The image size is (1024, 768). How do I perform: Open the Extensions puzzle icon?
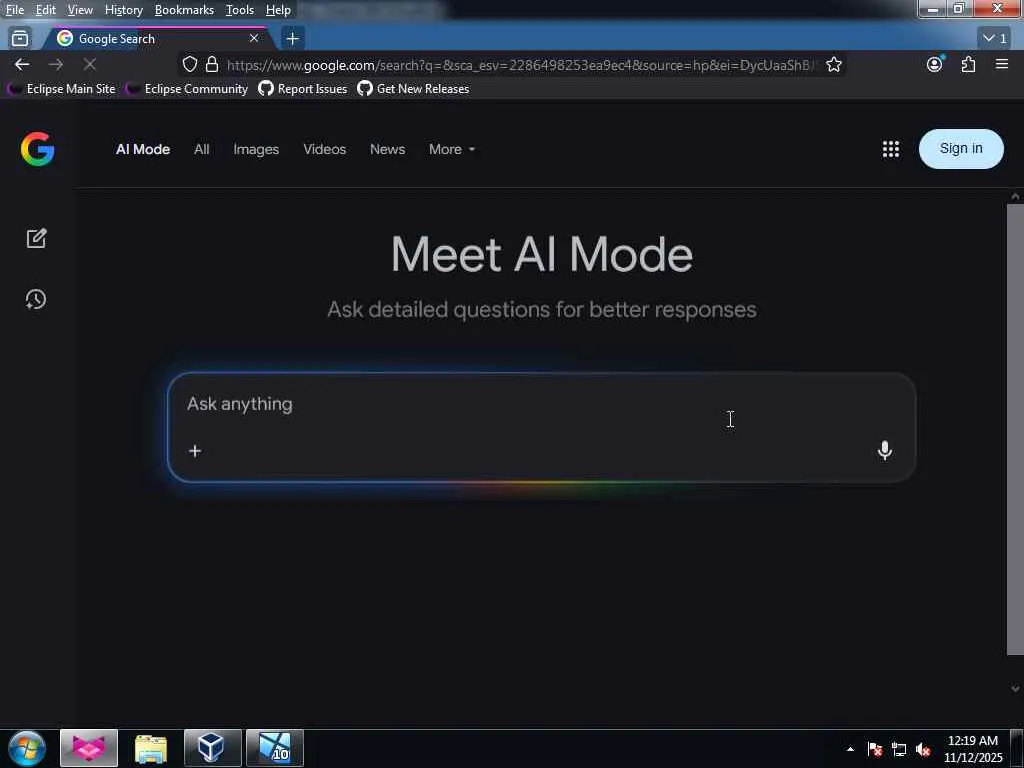(x=968, y=64)
